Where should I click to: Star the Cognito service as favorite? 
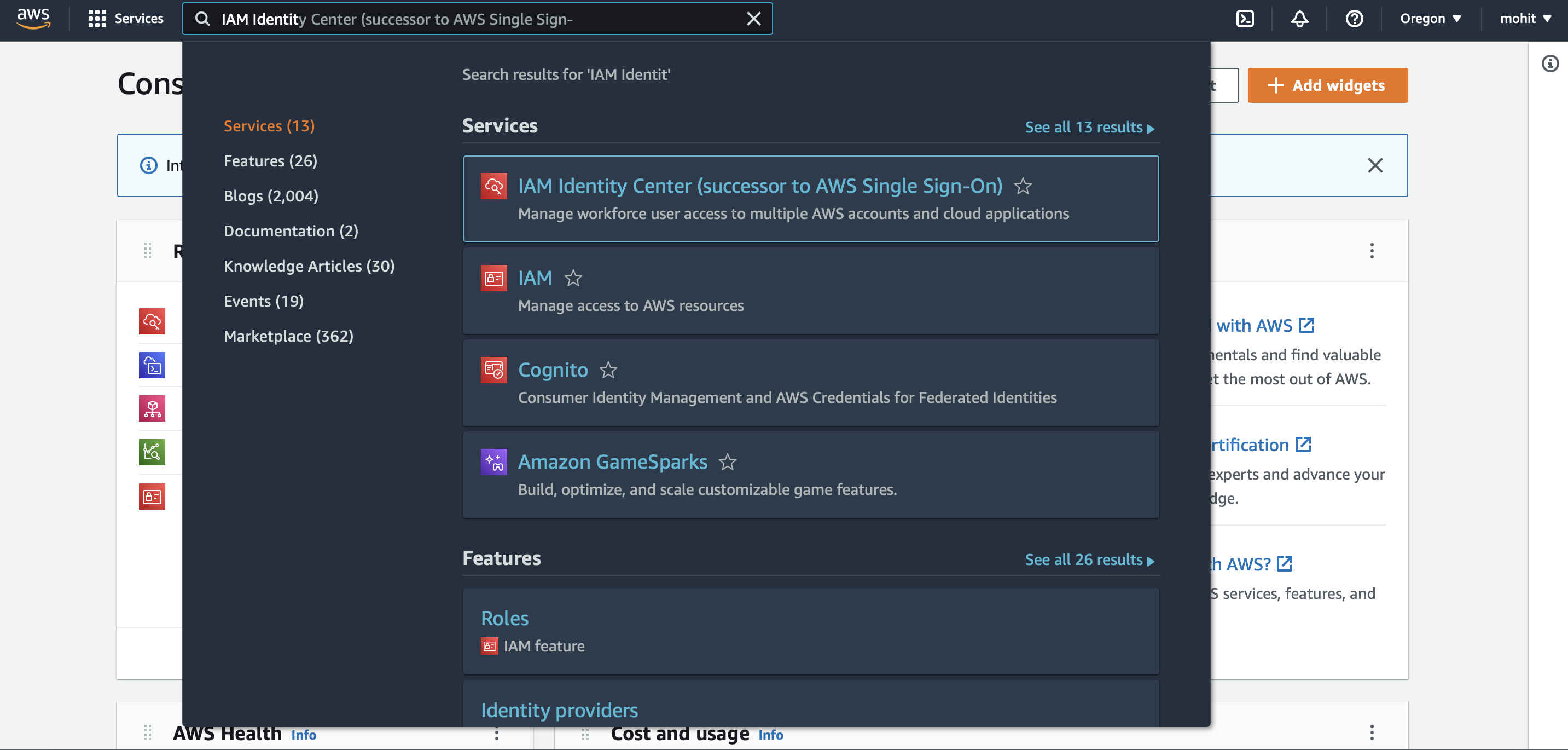coord(608,370)
